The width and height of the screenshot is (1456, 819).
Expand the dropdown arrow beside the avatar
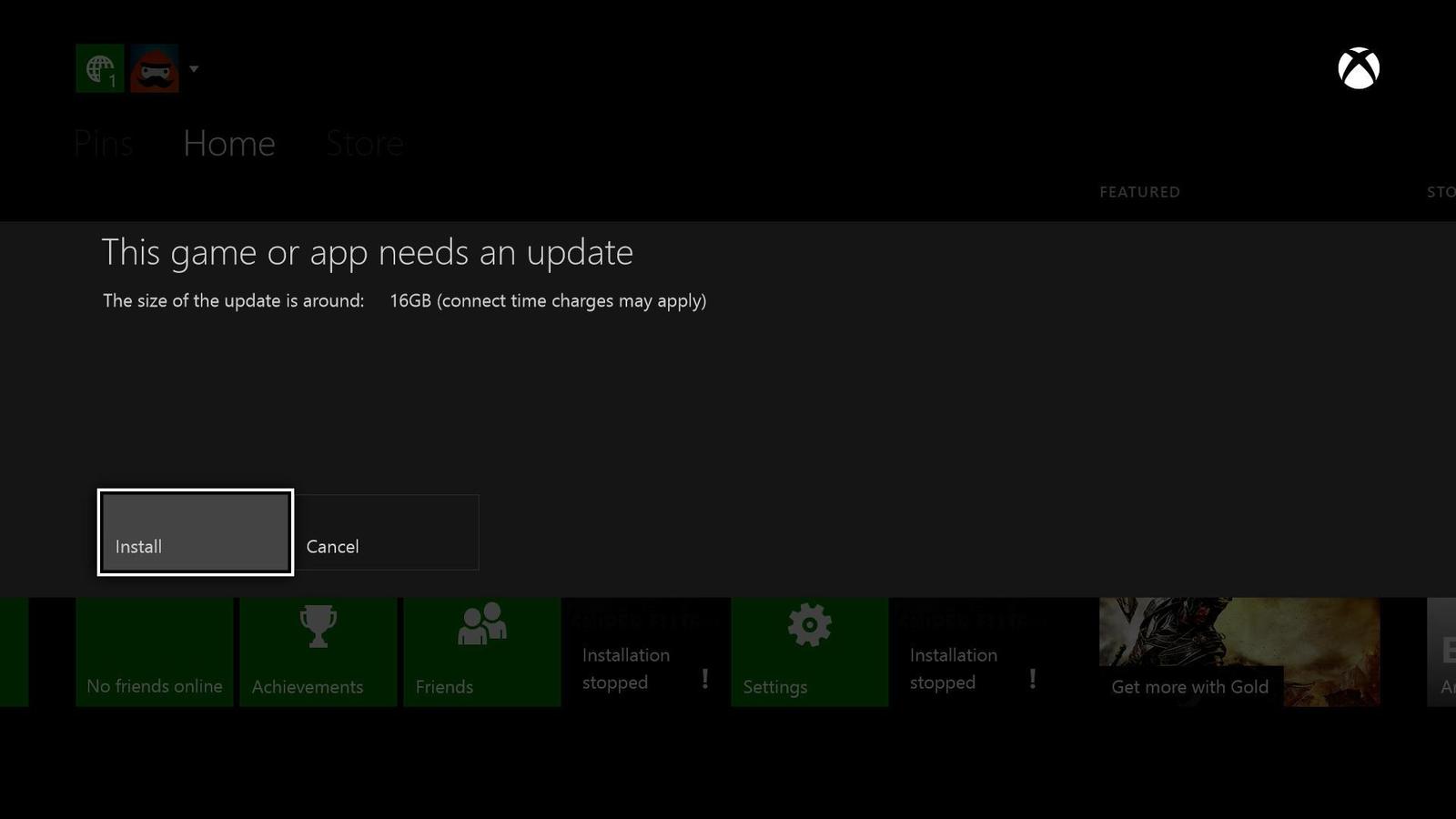tap(194, 69)
